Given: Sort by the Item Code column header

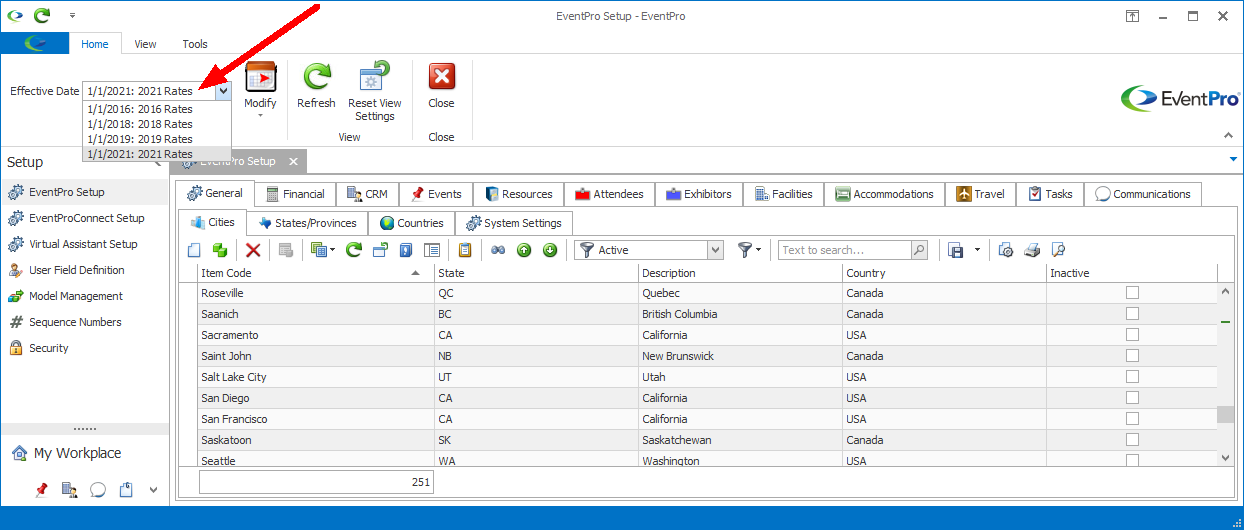Looking at the screenshot, I should click(x=314, y=273).
